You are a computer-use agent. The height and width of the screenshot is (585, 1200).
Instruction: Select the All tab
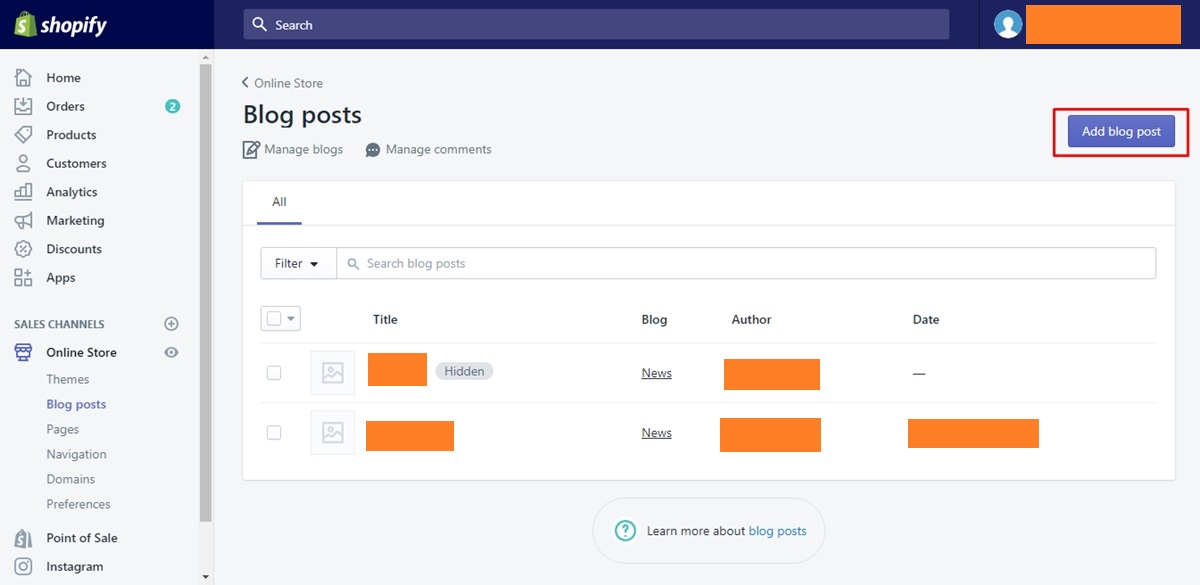tap(279, 202)
